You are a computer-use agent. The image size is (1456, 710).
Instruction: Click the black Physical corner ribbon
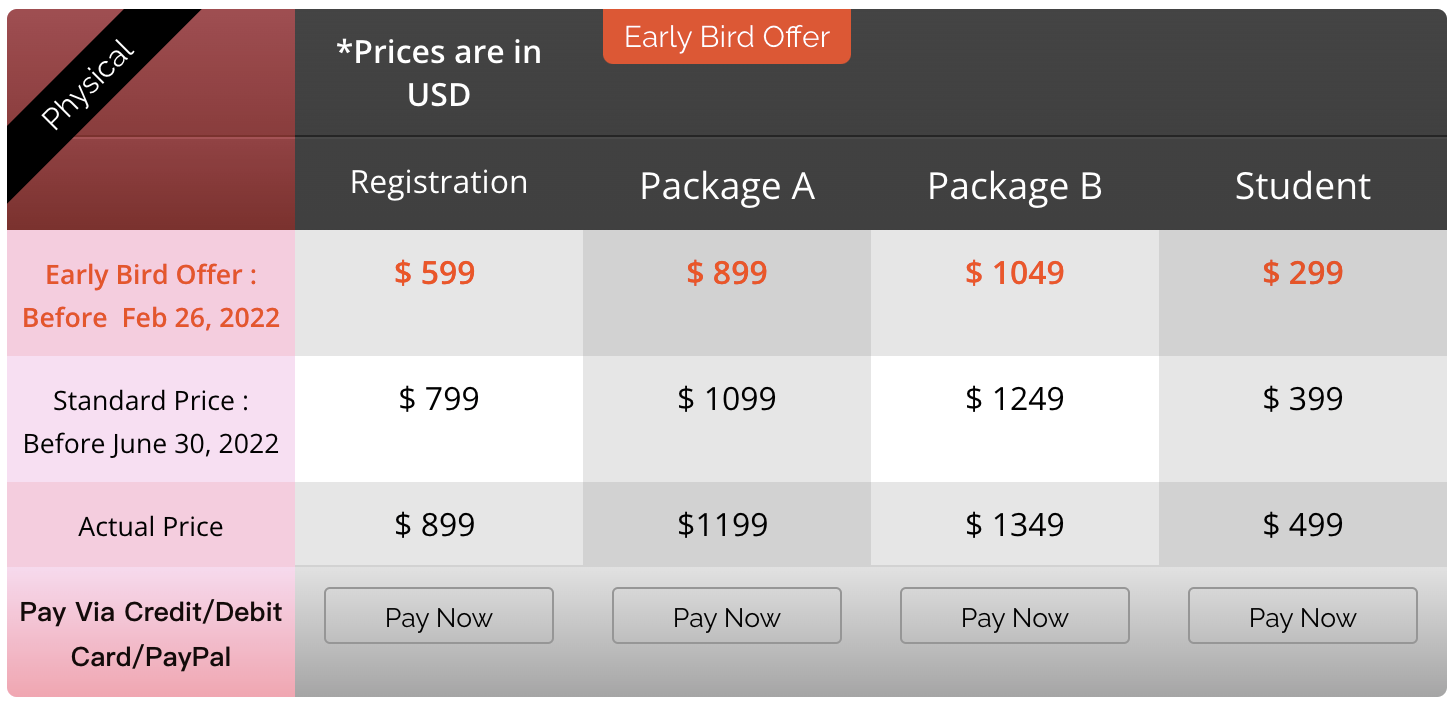88,84
